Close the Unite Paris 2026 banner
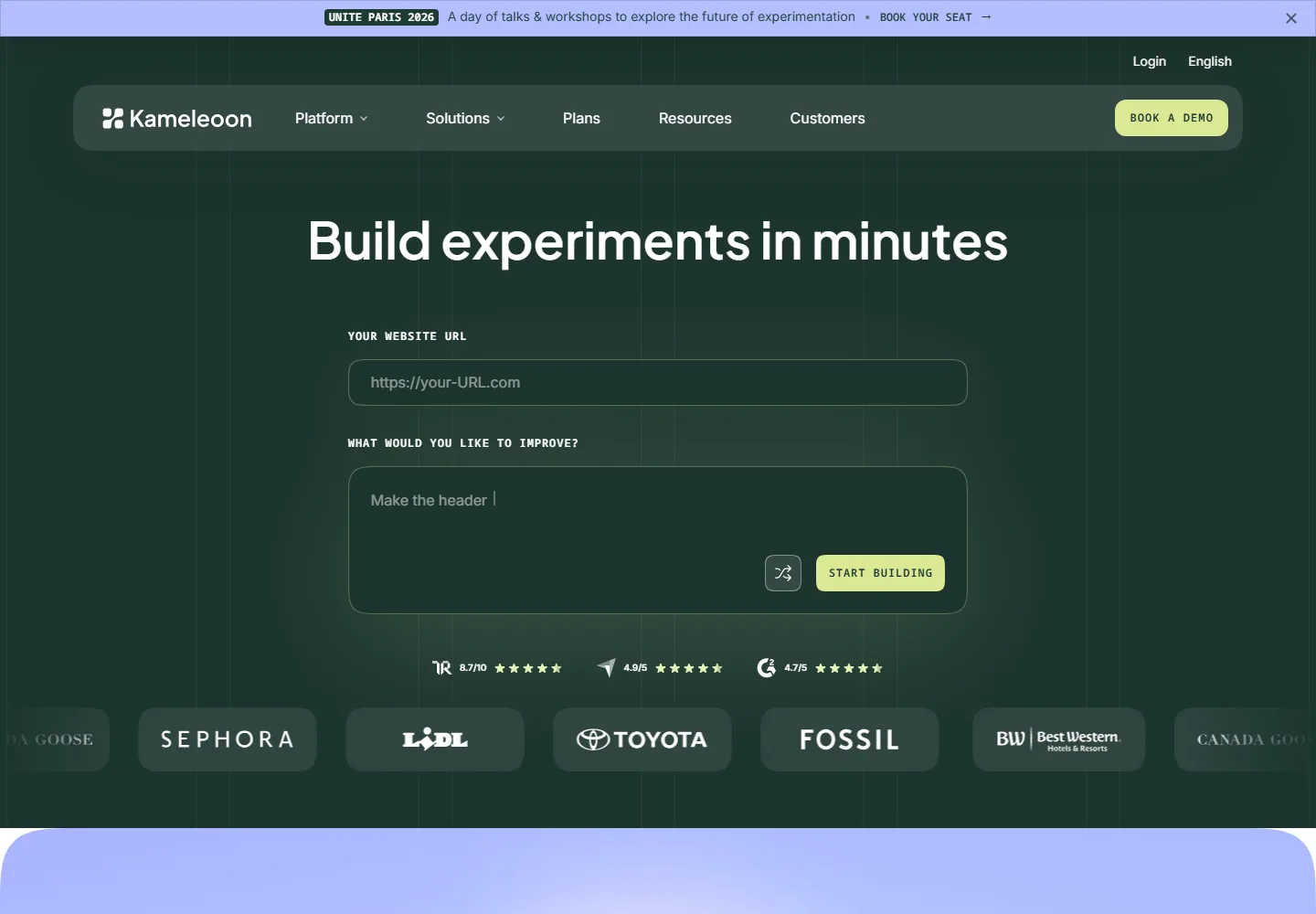Screen dimensions: 1316x914 (1291, 18)
